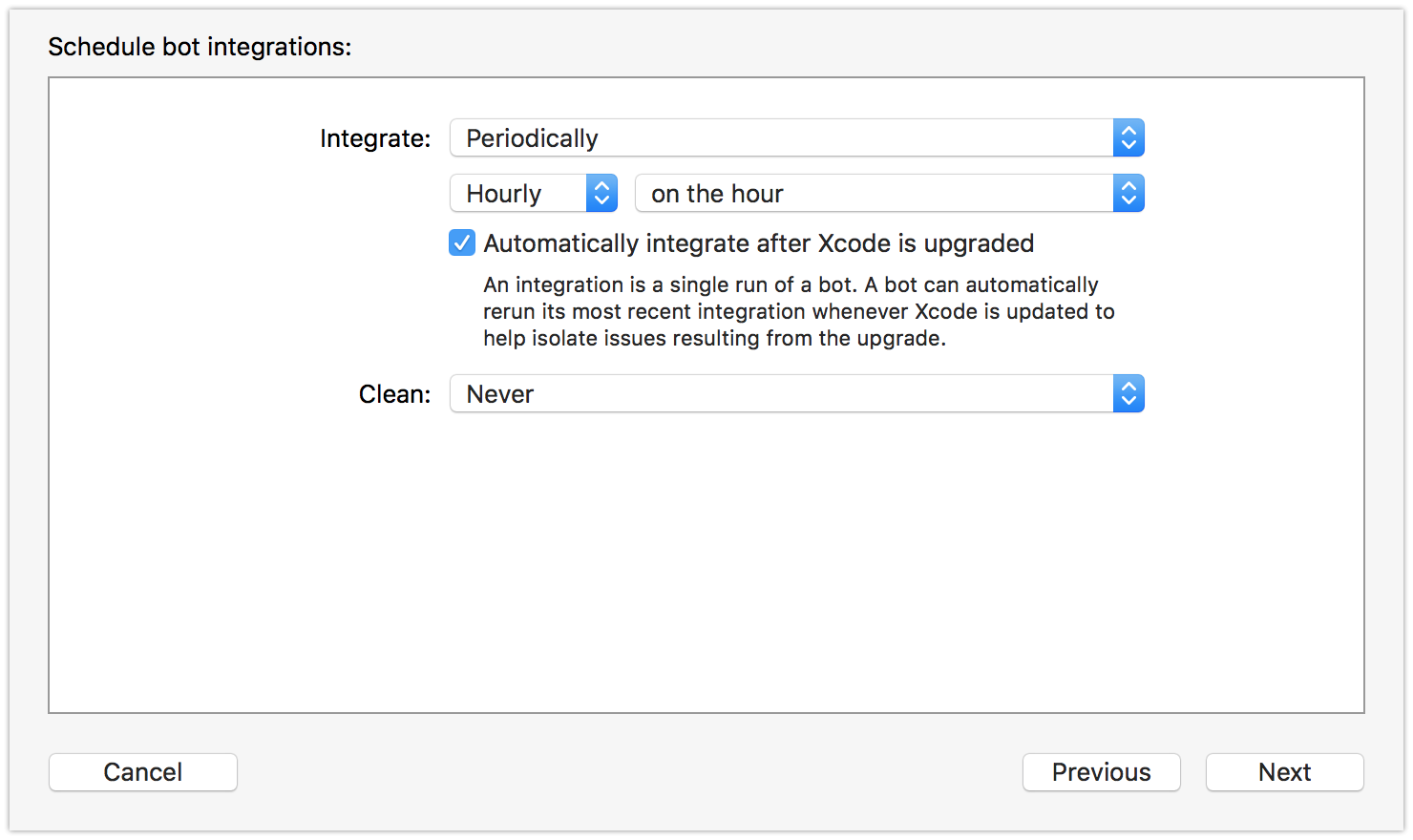
Task: Open the 'on the hour' timing dropdown
Action: [889, 194]
